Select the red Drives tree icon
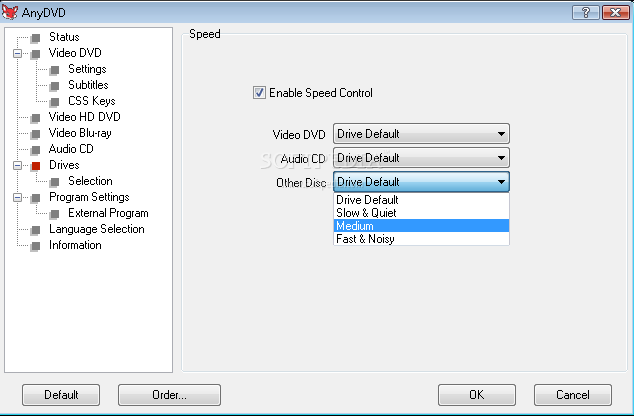The height and width of the screenshot is (416, 634). 36,166
